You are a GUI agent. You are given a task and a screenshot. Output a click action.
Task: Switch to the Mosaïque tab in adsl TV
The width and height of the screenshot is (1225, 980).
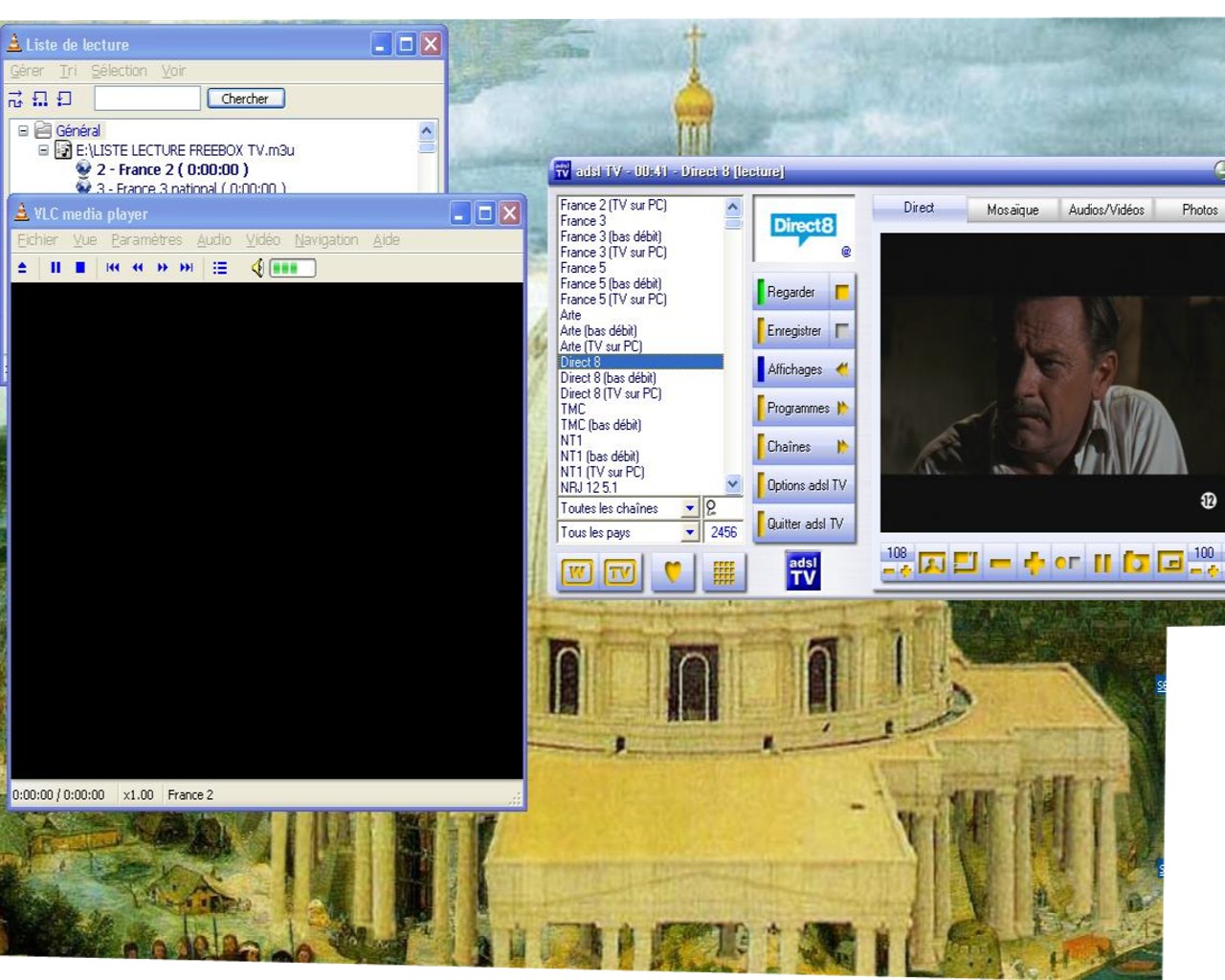tap(1013, 210)
